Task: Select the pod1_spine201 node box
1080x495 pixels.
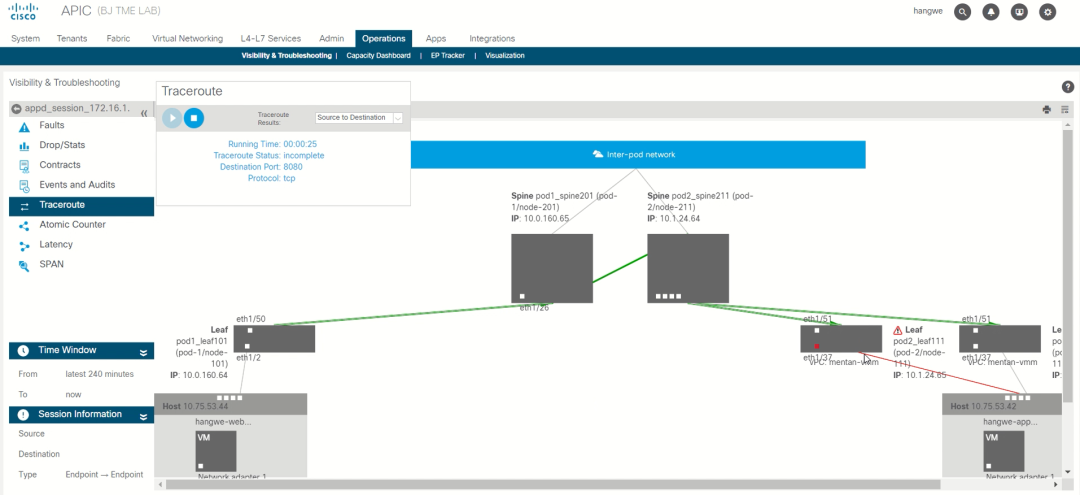Action: 551,268
